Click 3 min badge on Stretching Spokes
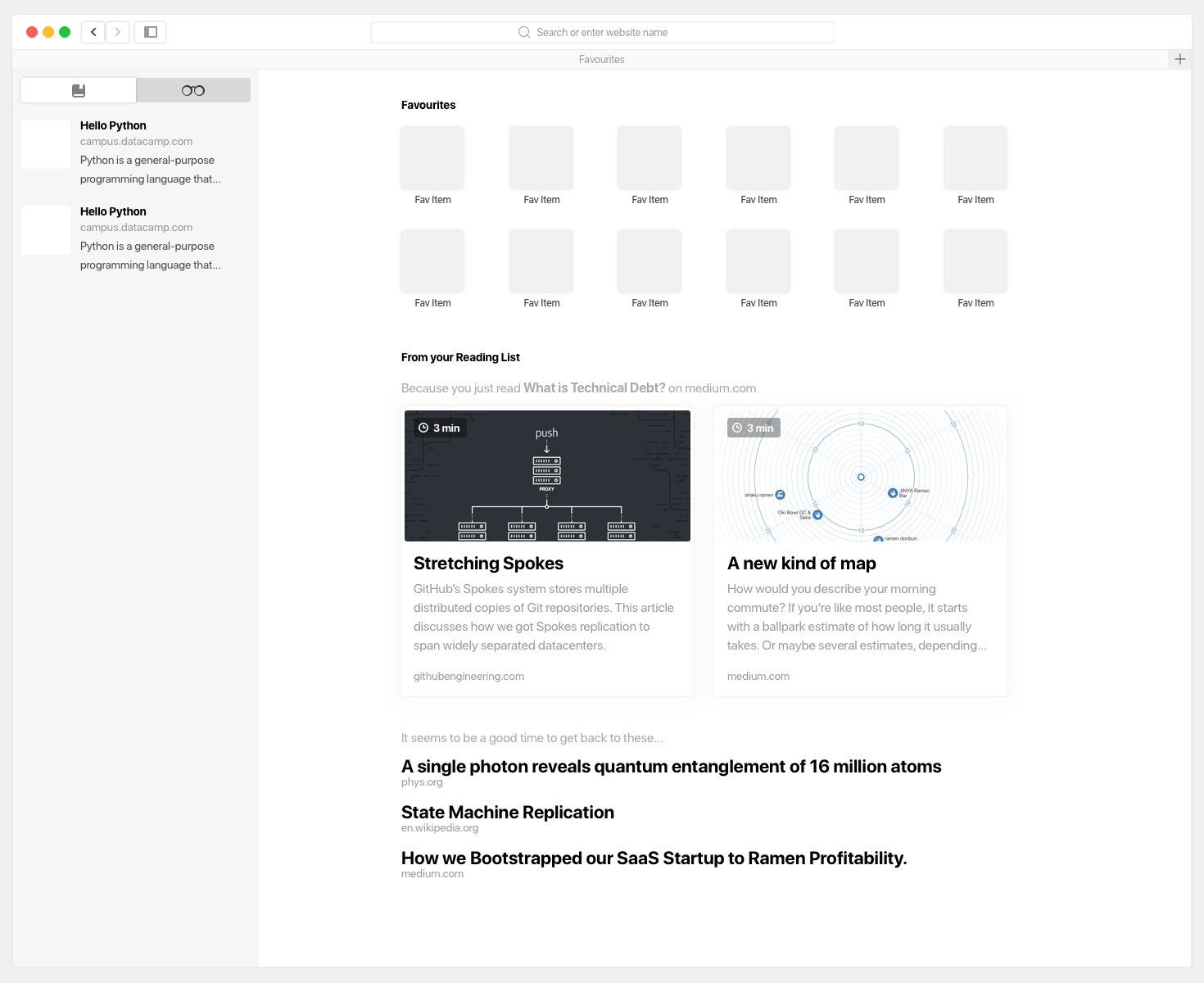1204x983 pixels. click(x=440, y=428)
